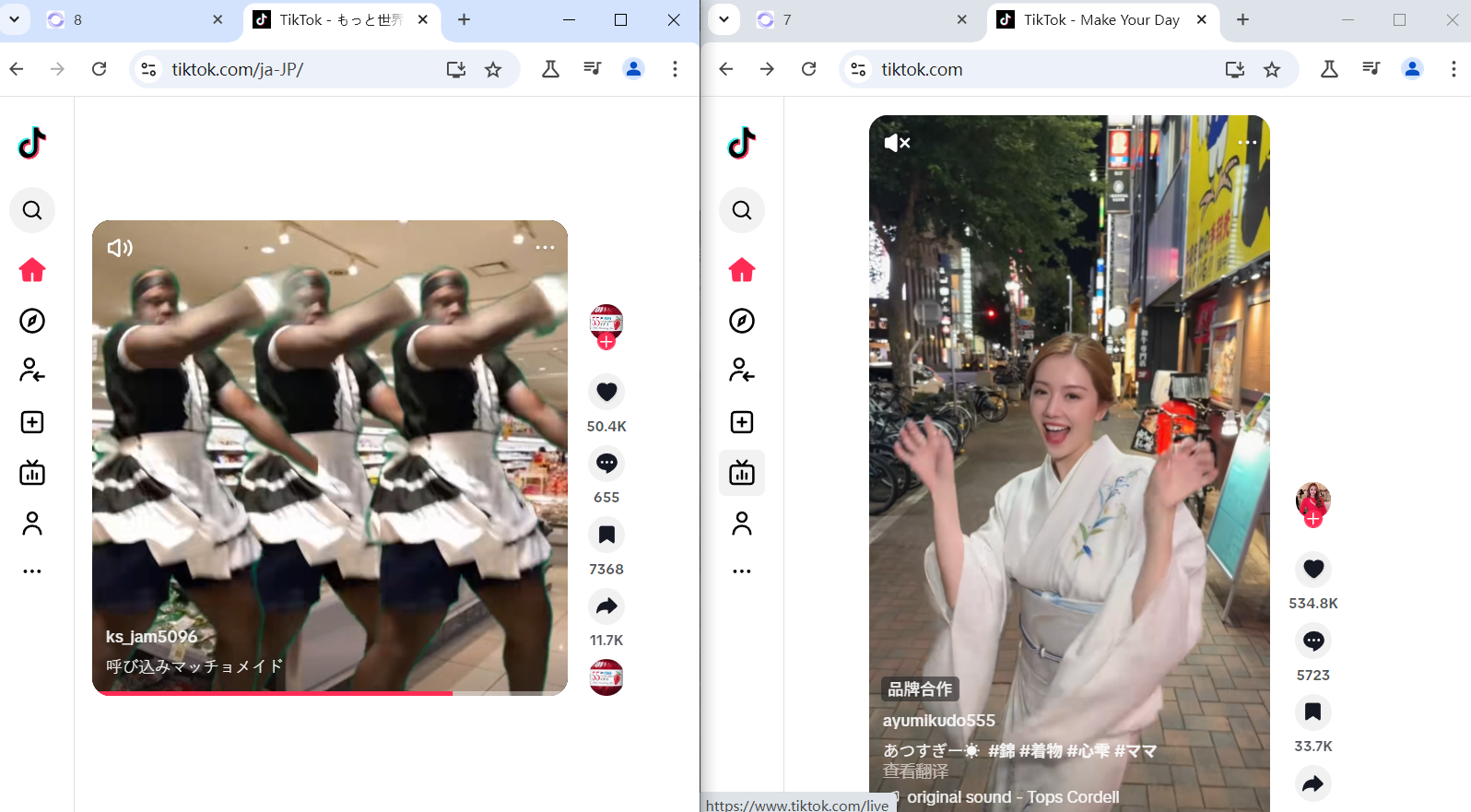
Task: Open the ayumikudo555 username link
Action: (x=938, y=721)
